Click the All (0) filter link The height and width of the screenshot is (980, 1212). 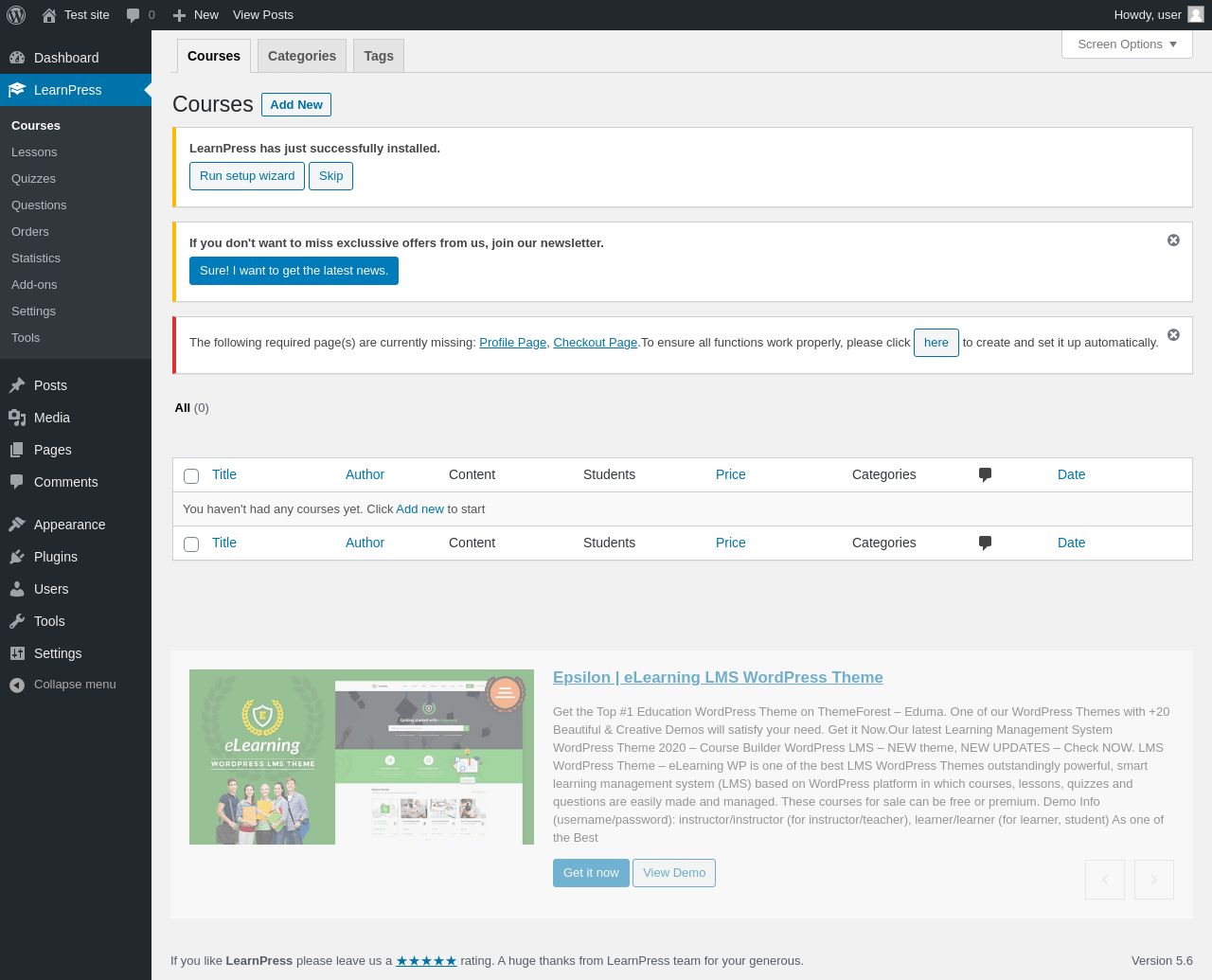191,408
